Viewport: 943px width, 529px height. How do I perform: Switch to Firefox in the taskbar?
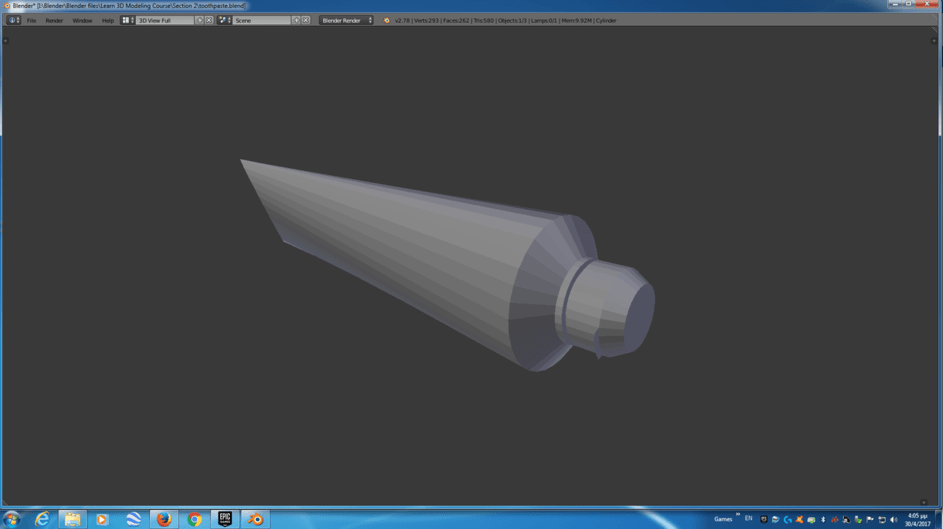164,519
